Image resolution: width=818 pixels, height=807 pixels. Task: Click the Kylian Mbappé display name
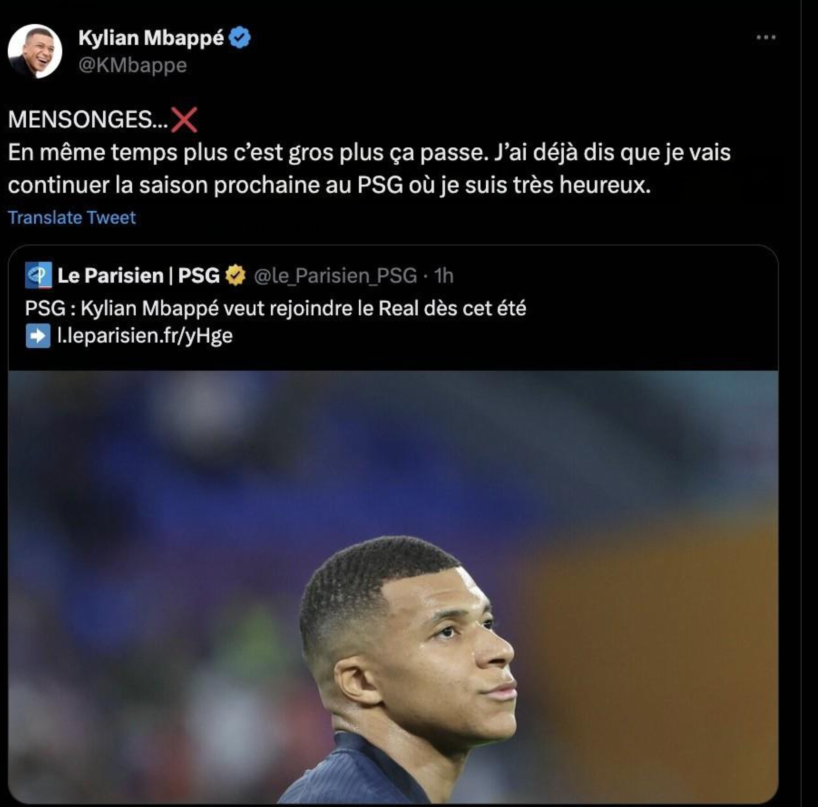click(x=151, y=39)
